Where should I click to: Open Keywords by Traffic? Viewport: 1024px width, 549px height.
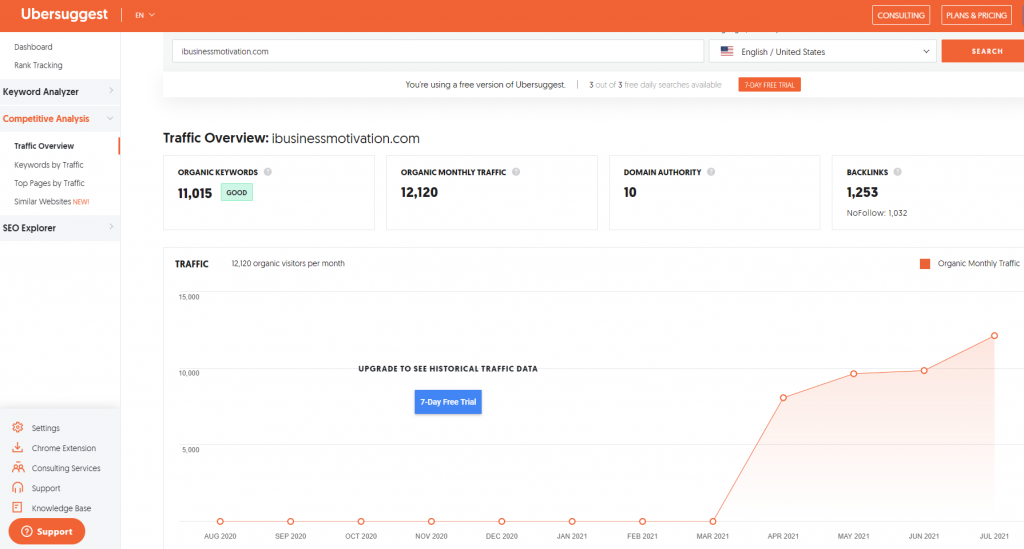(49, 165)
